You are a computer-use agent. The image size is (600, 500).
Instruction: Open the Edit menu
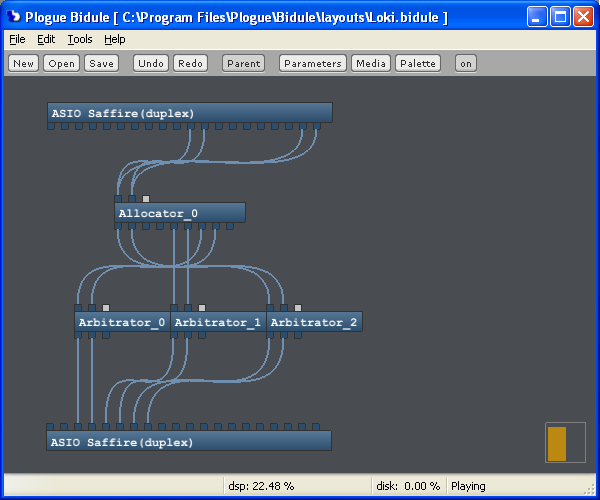(x=46, y=39)
